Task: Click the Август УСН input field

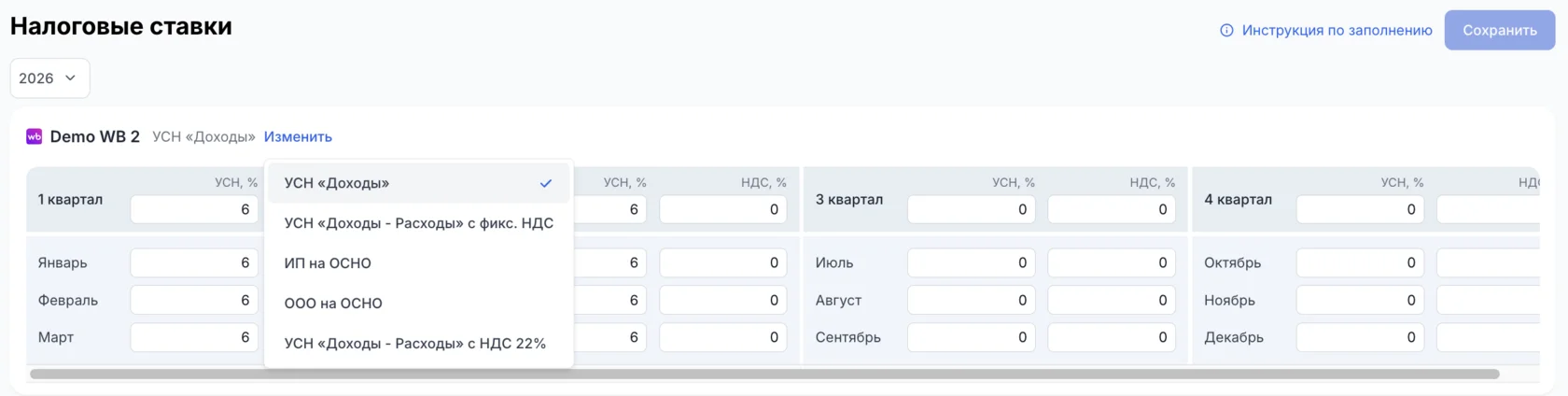Action: pos(972,300)
